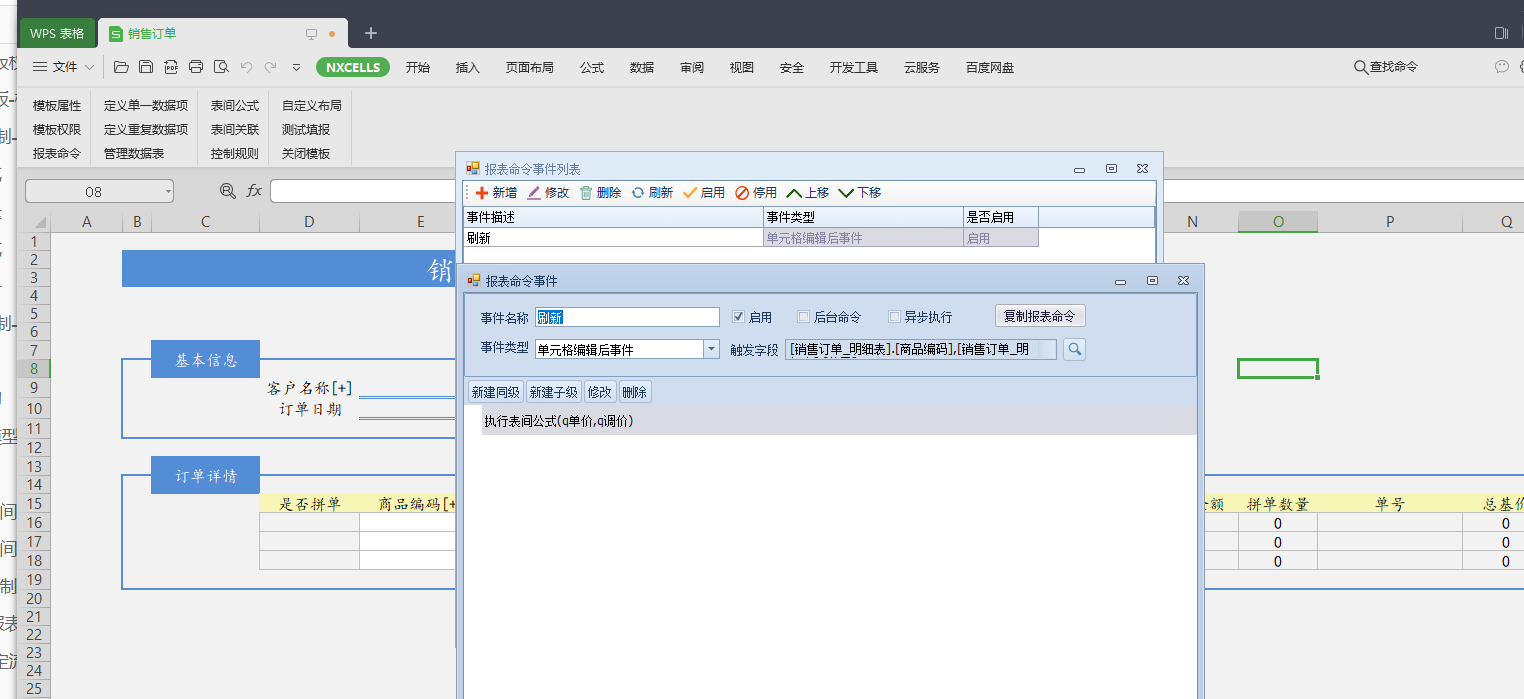This screenshot has height=699, width=1524.
Task: Export to PDF from quick access toolbar
Action: pos(171,67)
